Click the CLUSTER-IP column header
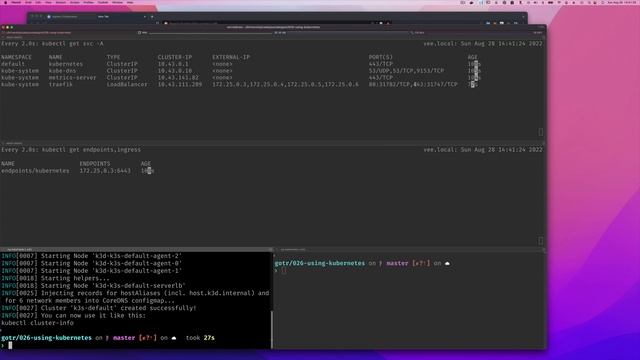This screenshot has height=360, width=640. click(175, 57)
